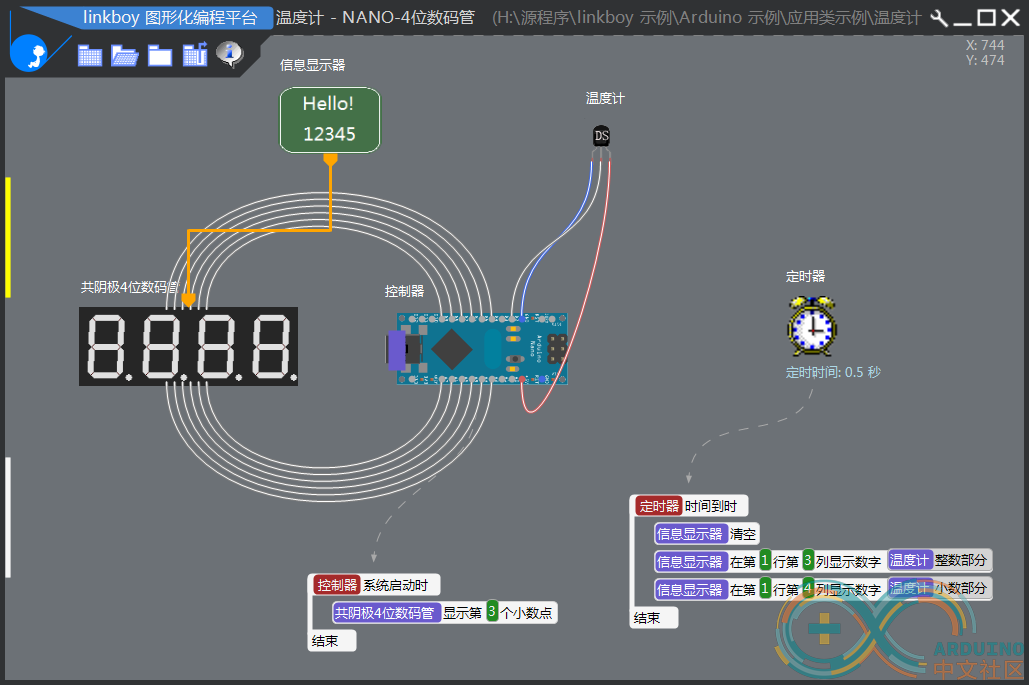Click the linkboy round logo icon
The width and height of the screenshot is (1029, 685).
[29, 52]
